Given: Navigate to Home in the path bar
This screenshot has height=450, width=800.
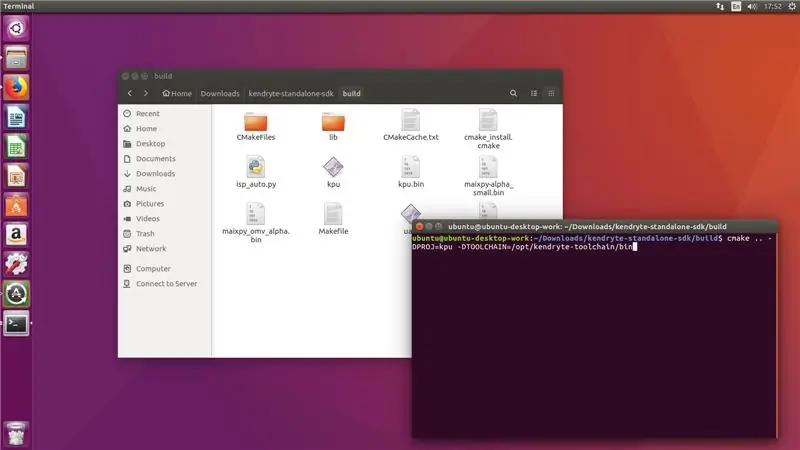Looking at the screenshot, I should tap(177, 93).
